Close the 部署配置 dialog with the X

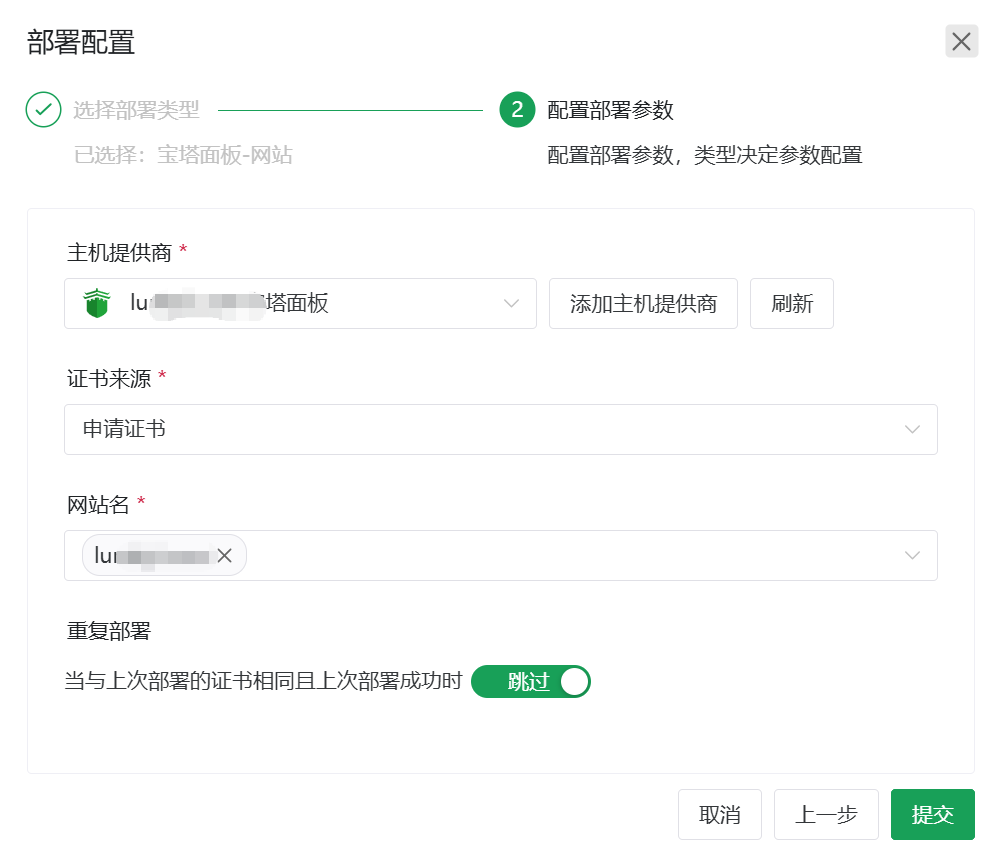961,41
